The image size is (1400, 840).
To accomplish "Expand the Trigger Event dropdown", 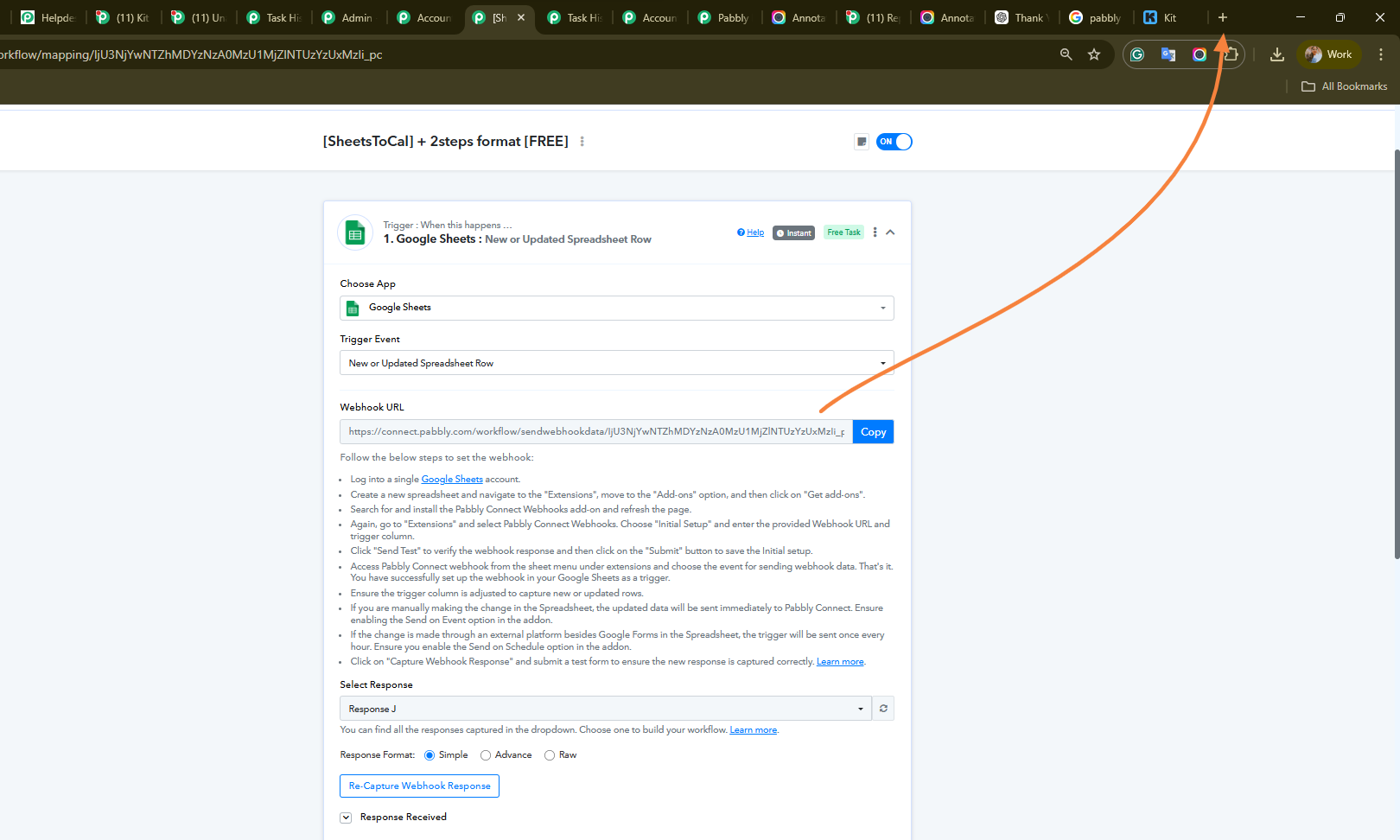I will (616, 363).
